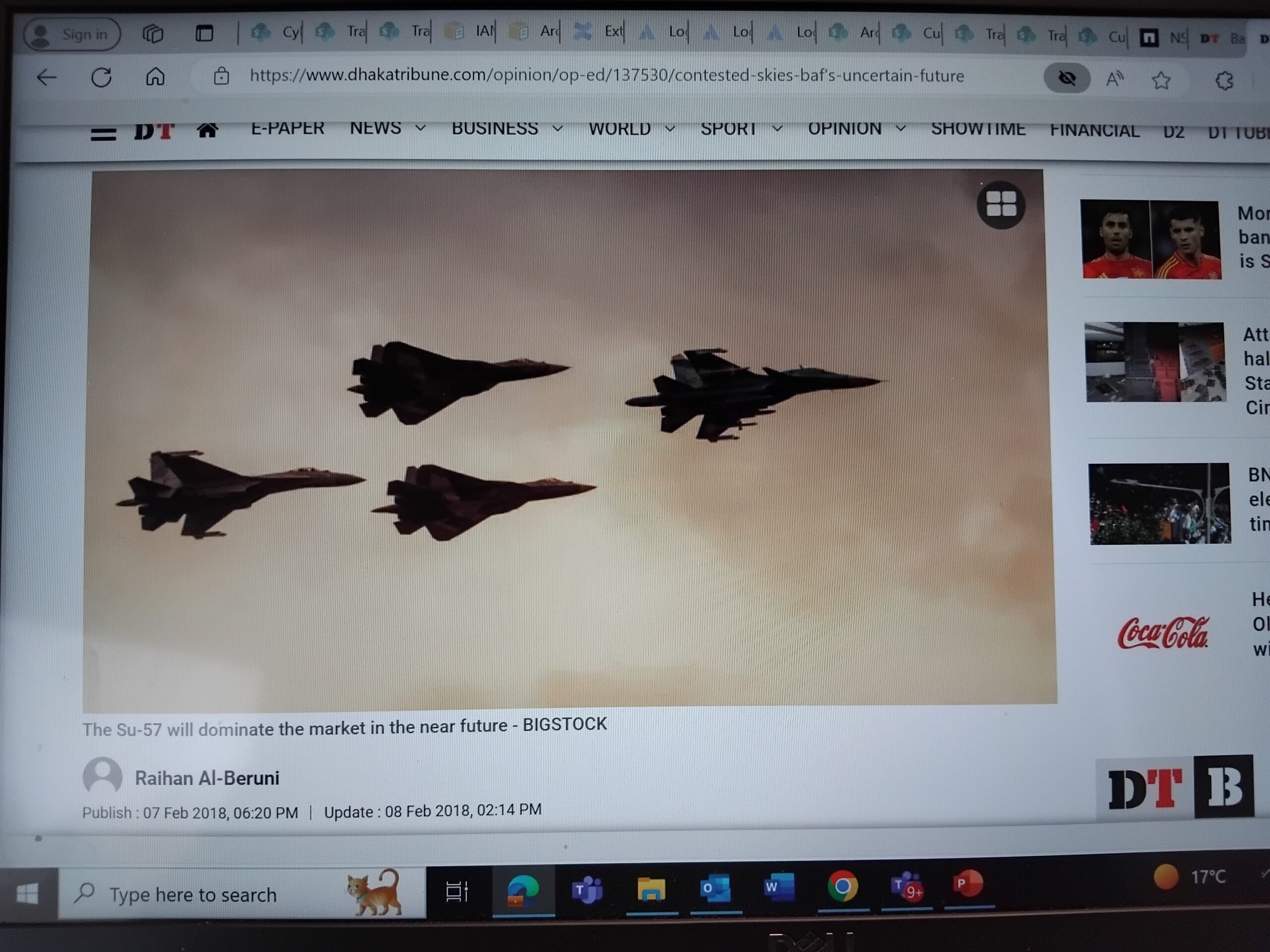Expand the SPORT dropdown chevron

[777, 129]
